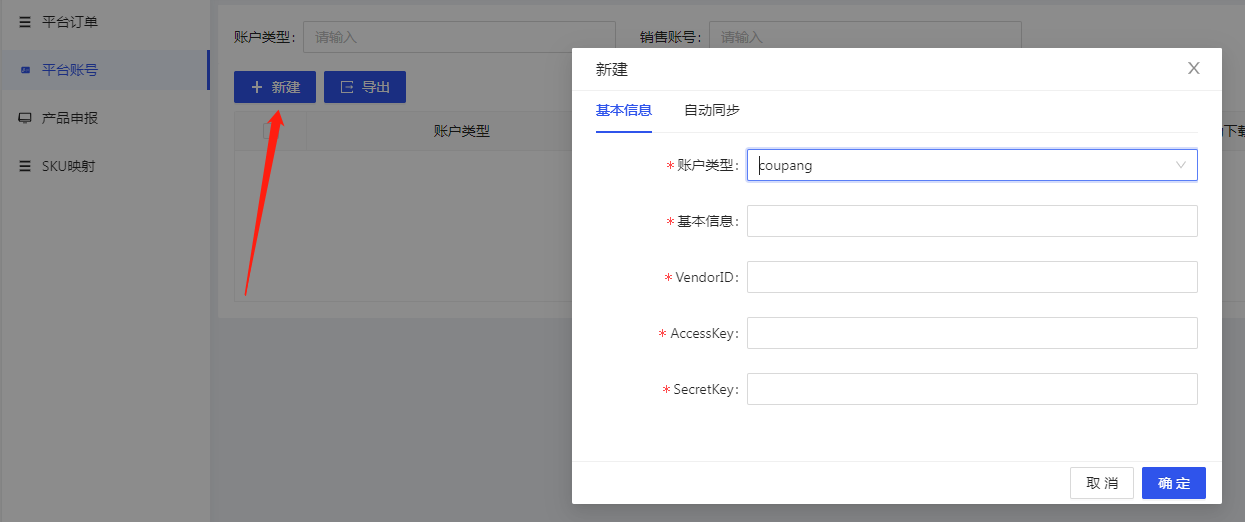Tick the table header select-all checkbox
Image resolution: width=1245 pixels, height=522 pixels.
[x=270, y=131]
